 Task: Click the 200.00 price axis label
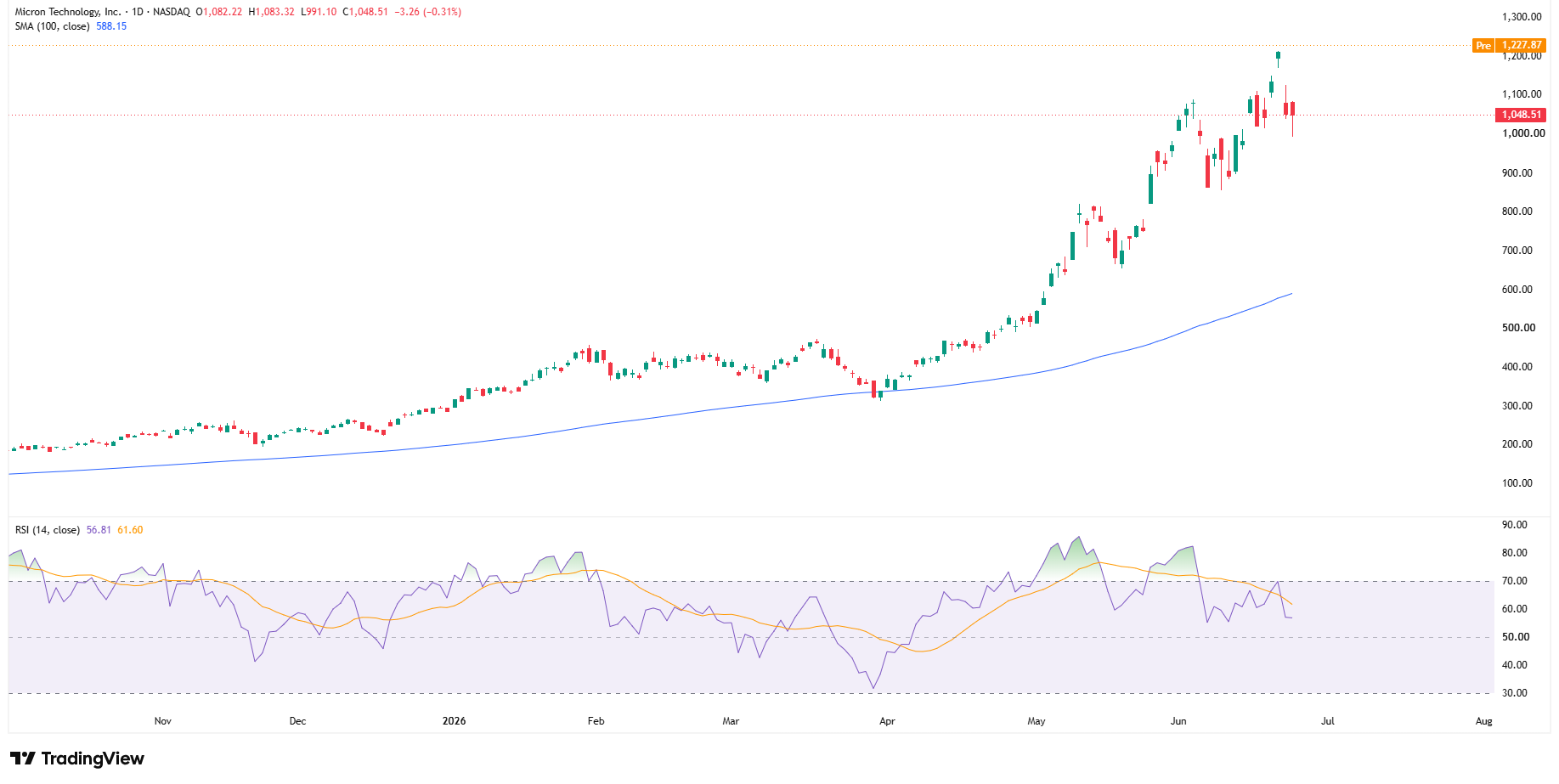(1517, 444)
